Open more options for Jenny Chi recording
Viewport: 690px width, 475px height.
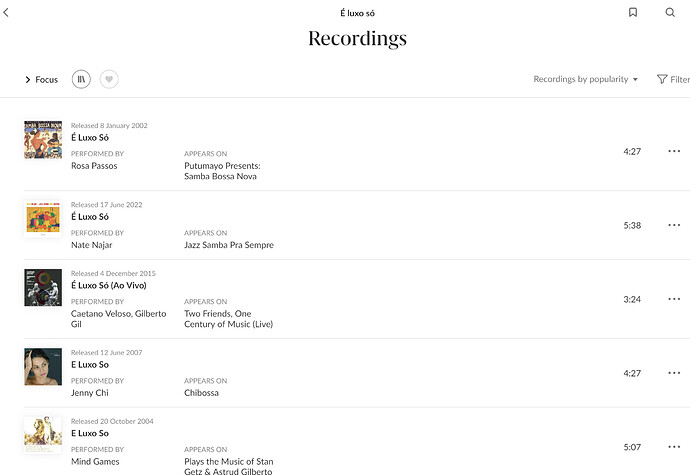click(x=674, y=373)
